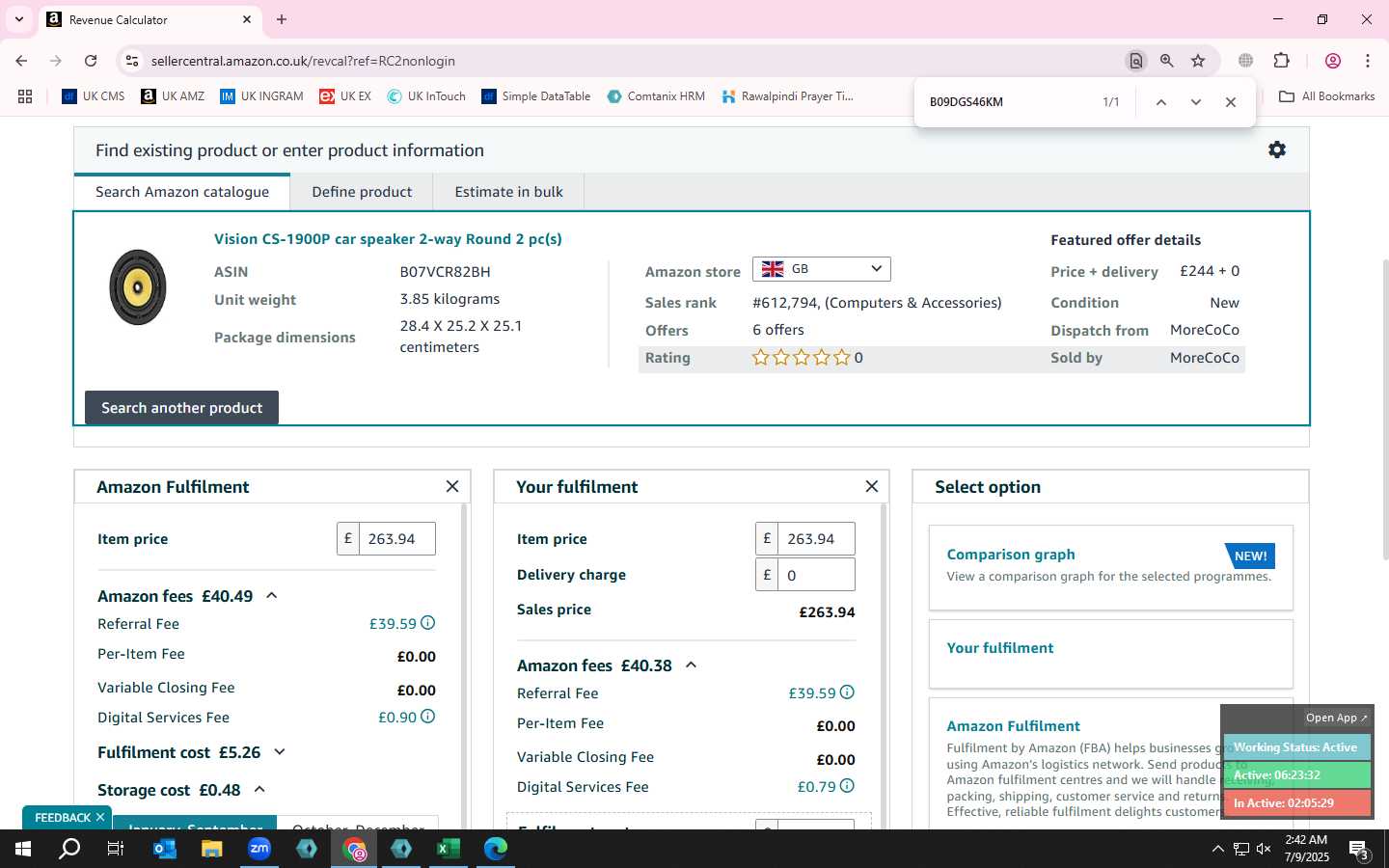Click the address bar URL
This screenshot has height=868, width=1389.
(x=303, y=61)
